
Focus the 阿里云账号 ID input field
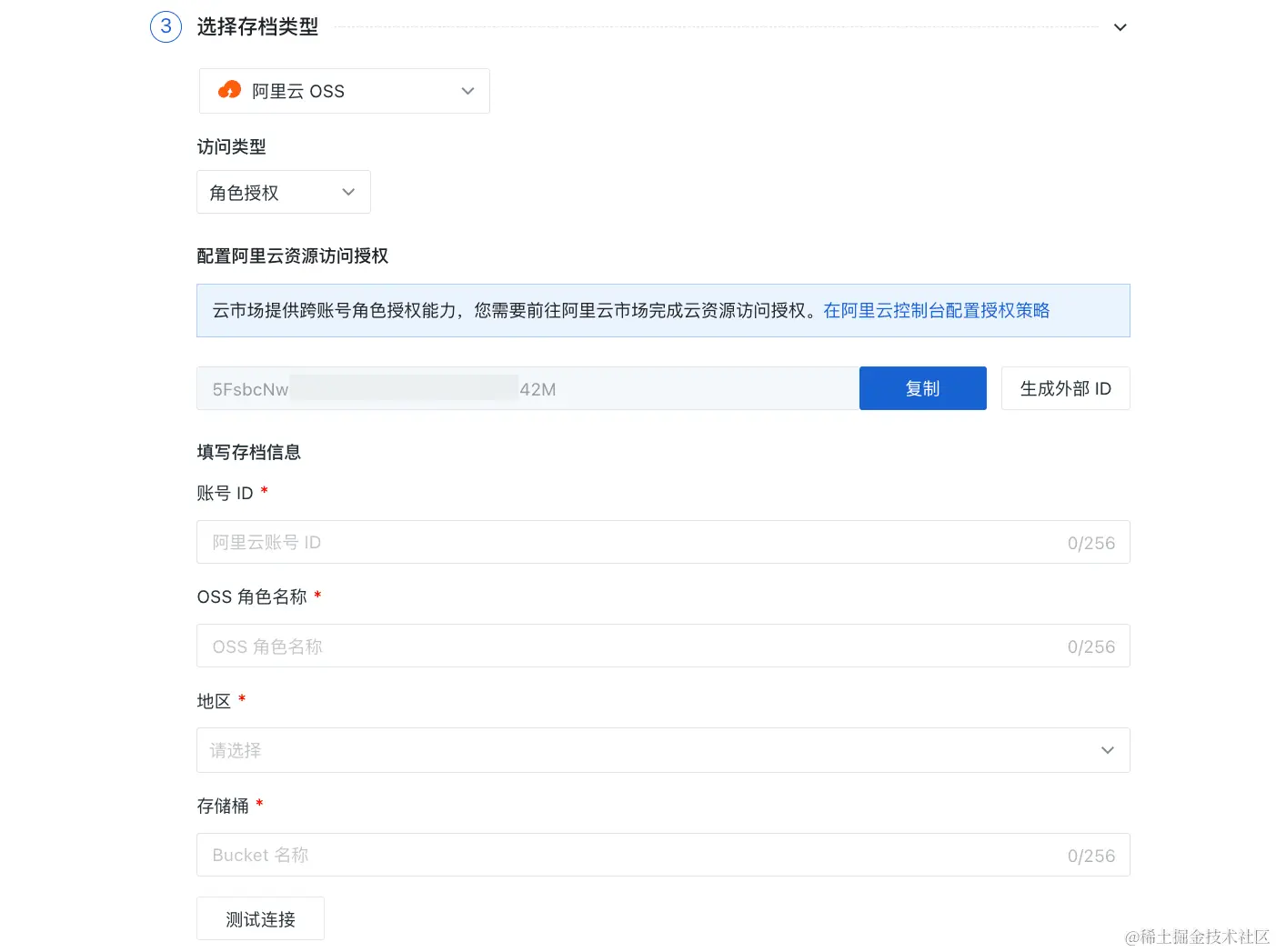(x=663, y=542)
